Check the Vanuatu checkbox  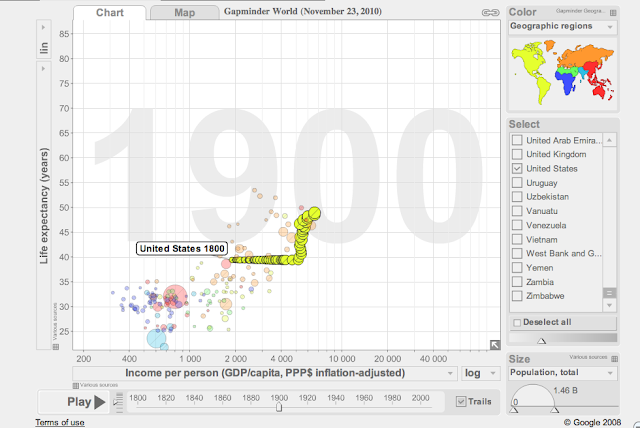point(517,211)
